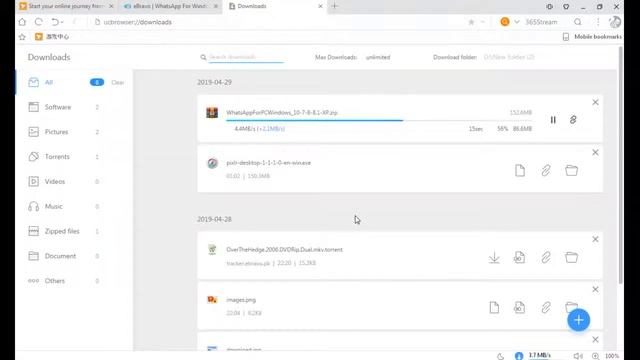640x360 pixels.
Task: Select the Pictures category
Action: click(56, 132)
